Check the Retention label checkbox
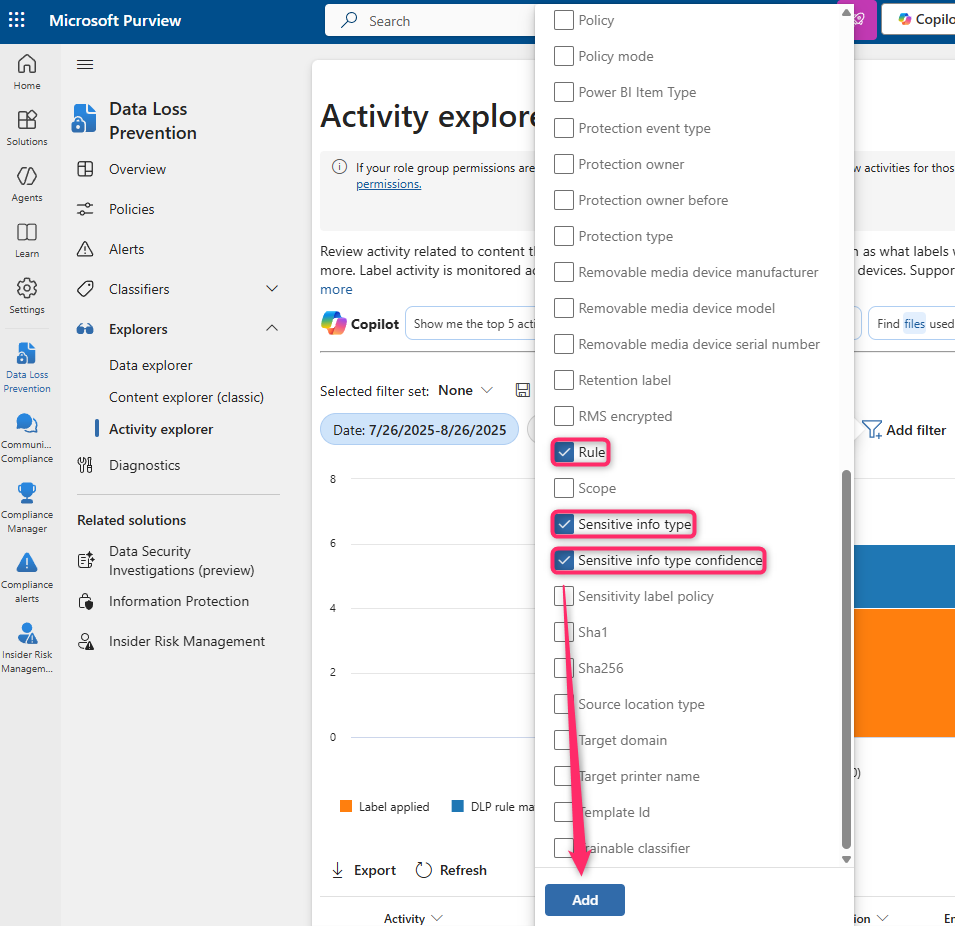 (564, 381)
